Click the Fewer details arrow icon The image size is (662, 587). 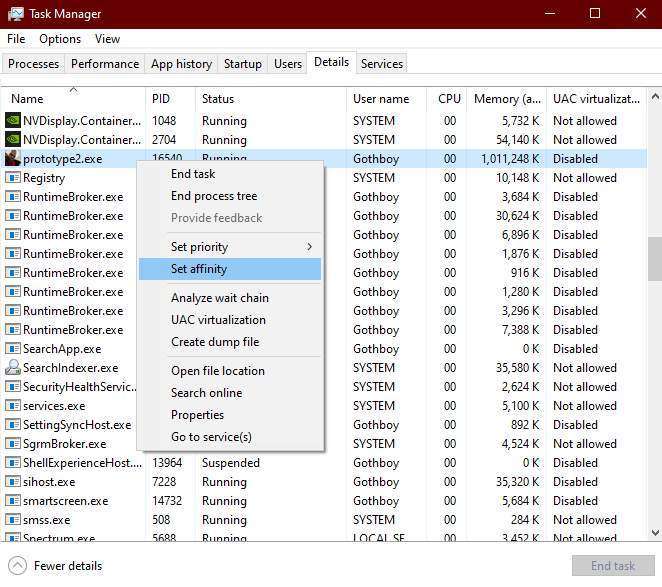click(17, 566)
